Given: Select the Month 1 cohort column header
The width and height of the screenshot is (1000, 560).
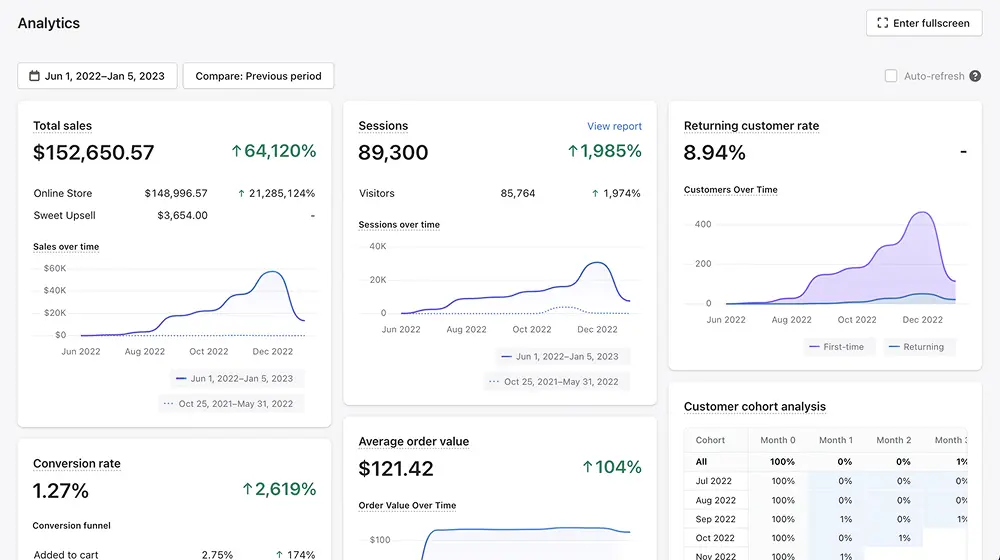Looking at the screenshot, I should point(835,440).
